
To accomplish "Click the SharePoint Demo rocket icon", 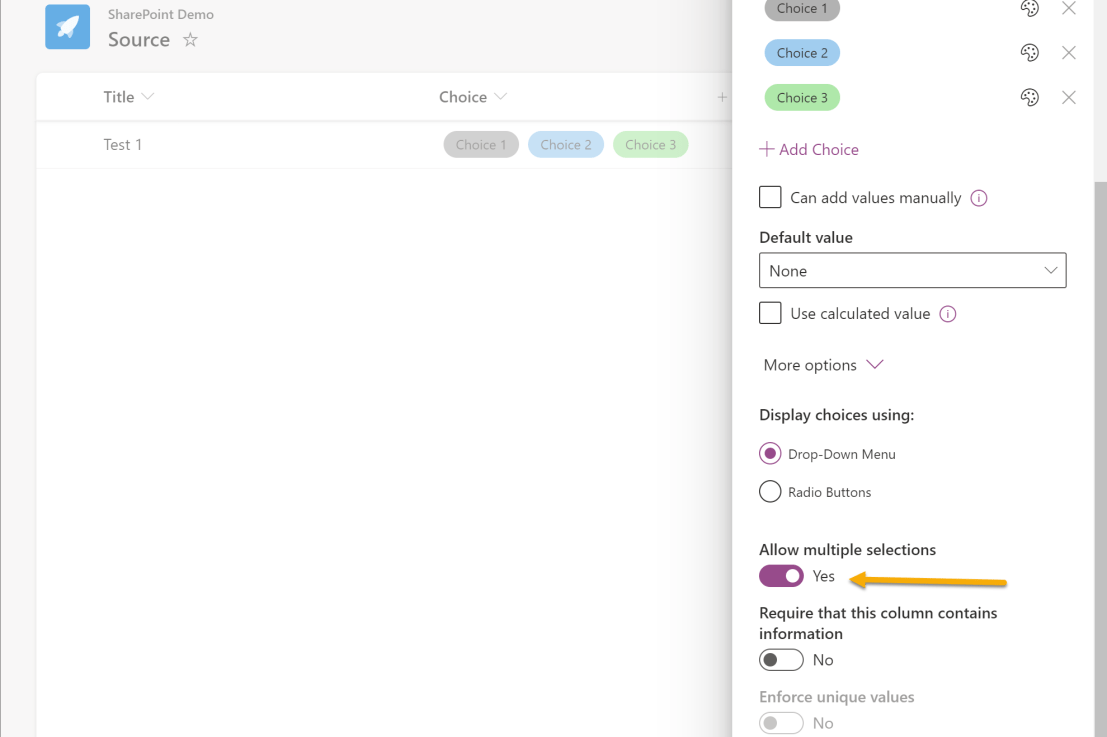I will point(66,27).
